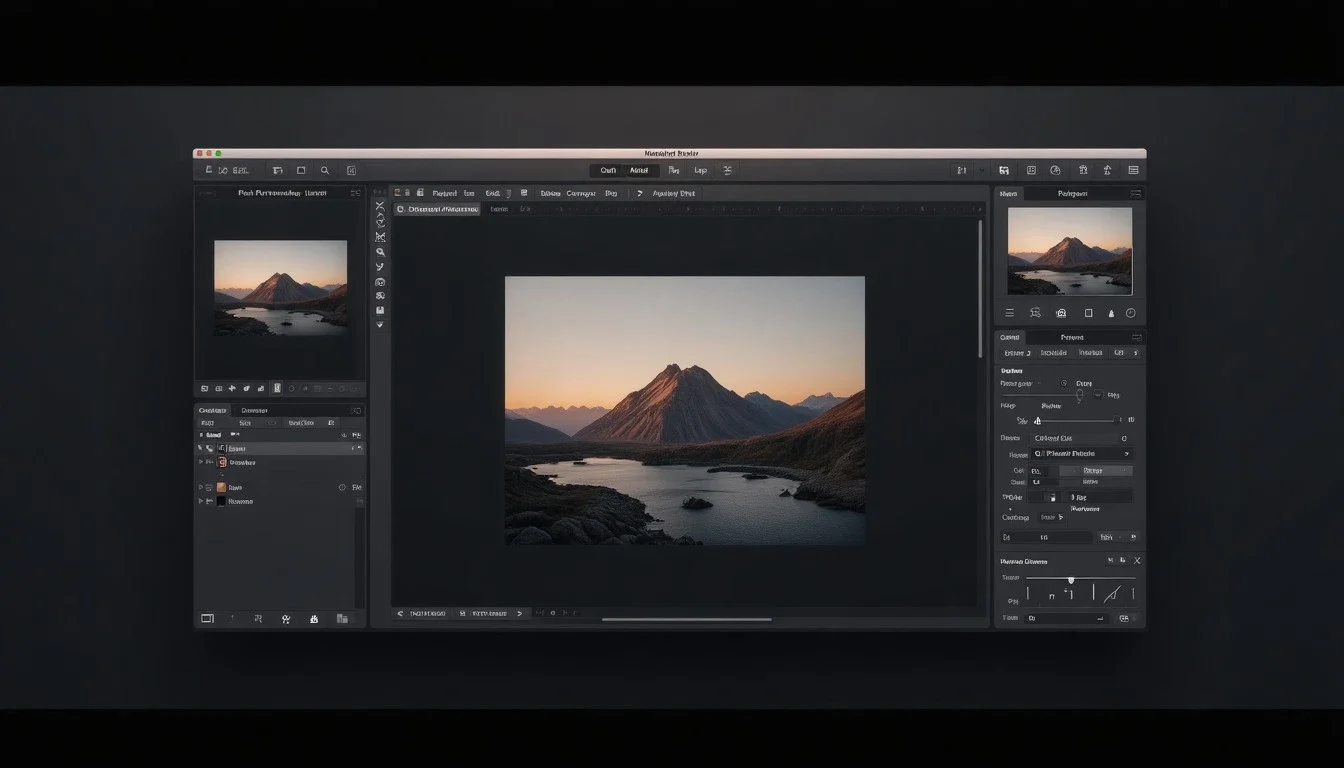Toggle the circle visibility marker on the orange-thumbnail layer

click(x=342, y=487)
